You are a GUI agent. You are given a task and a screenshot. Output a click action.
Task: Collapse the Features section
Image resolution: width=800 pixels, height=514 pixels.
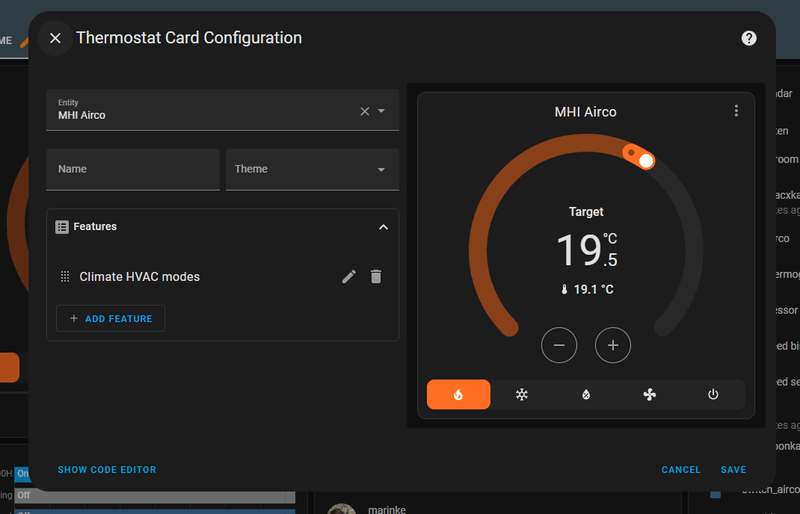click(x=383, y=227)
